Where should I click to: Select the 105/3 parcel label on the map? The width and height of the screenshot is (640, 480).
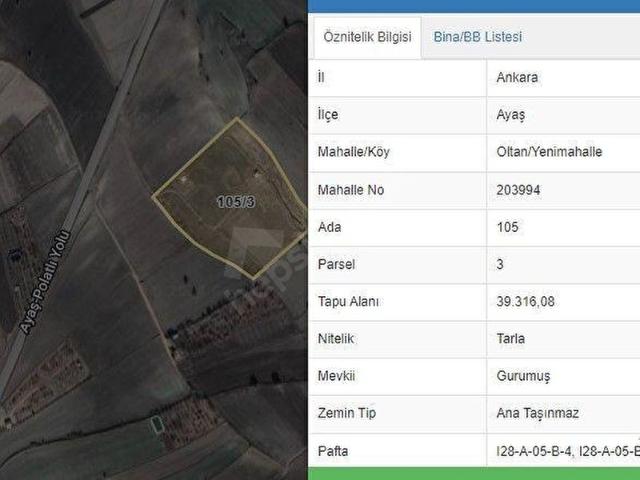pos(236,202)
